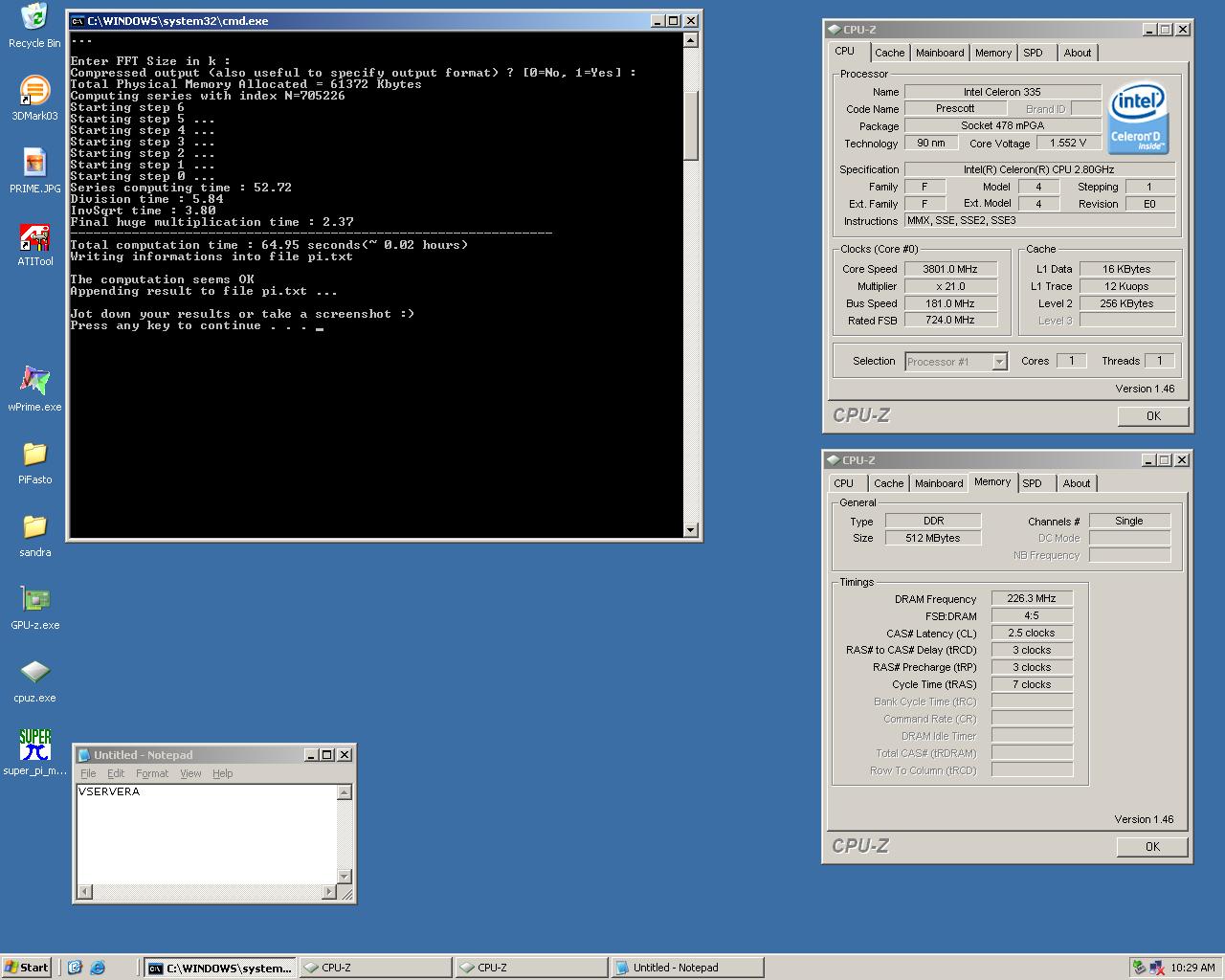The image size is (1225, 980).
Task: Select the ATITool desktop icon
Action: coord(34,244)
